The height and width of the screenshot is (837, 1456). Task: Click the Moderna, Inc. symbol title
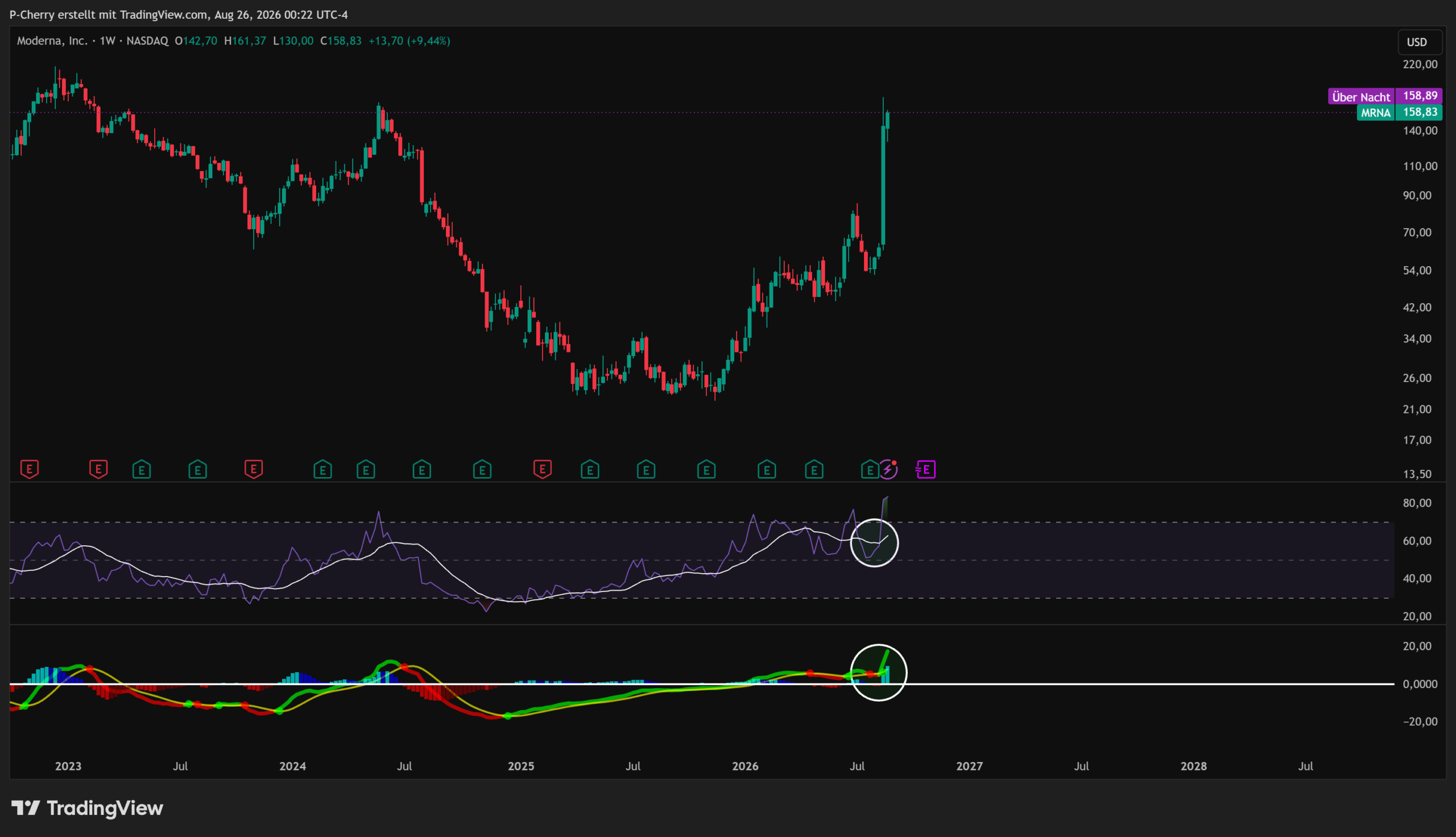coord(52,41)
